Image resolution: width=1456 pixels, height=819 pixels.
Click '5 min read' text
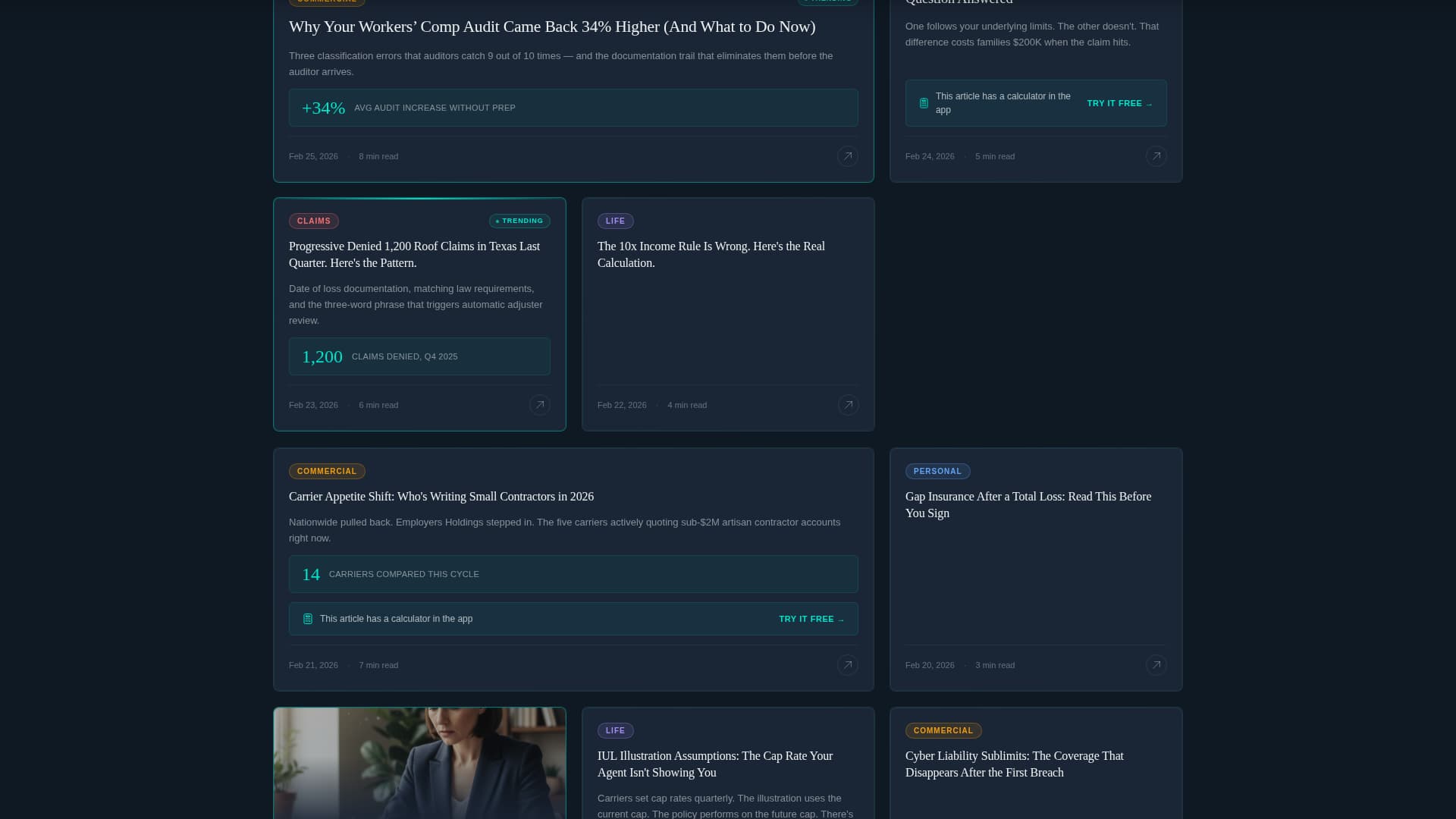tap(995, 156)
